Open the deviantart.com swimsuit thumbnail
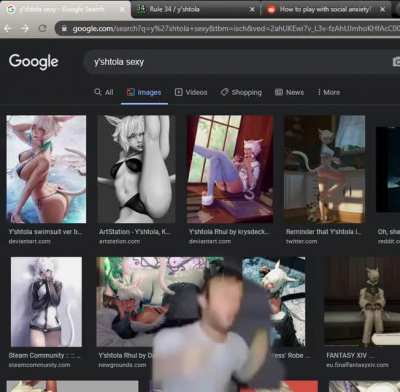The width and height of the screenshot is (400, 392). pyautogui.click(x=46, y=169)
